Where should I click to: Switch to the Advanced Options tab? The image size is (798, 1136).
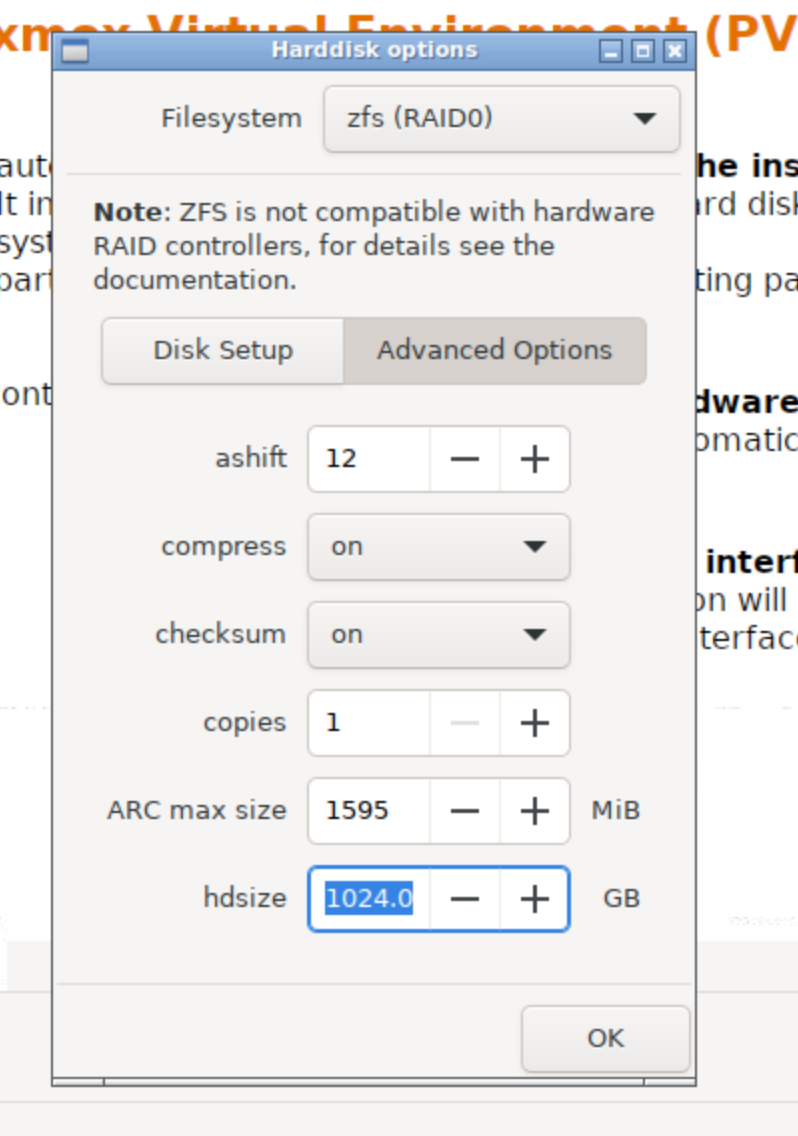coord(495,351)
